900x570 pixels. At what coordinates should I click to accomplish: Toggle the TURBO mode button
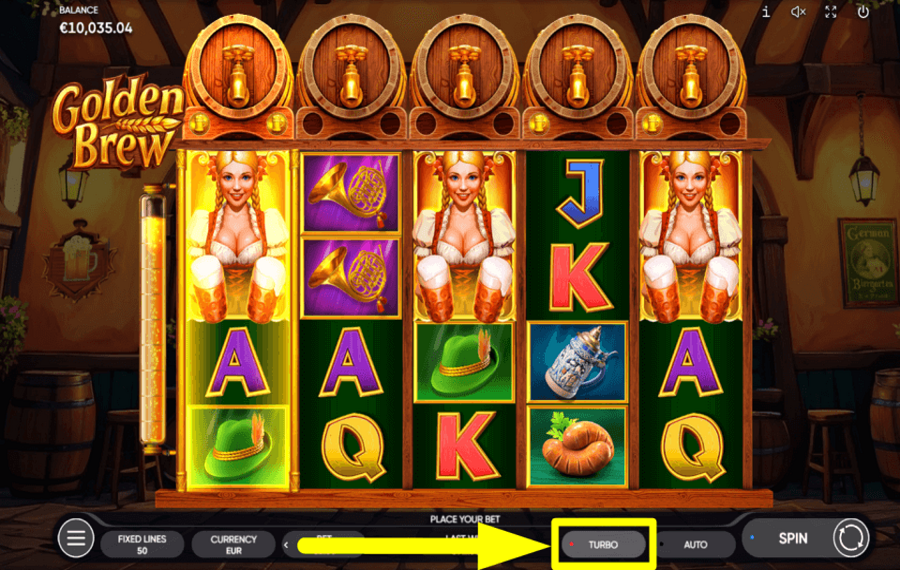(x=603, y=544)
